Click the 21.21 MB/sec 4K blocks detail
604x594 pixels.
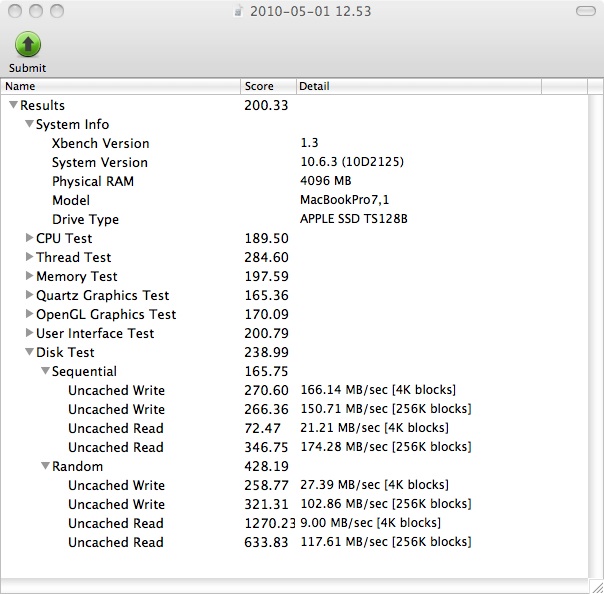374,428
